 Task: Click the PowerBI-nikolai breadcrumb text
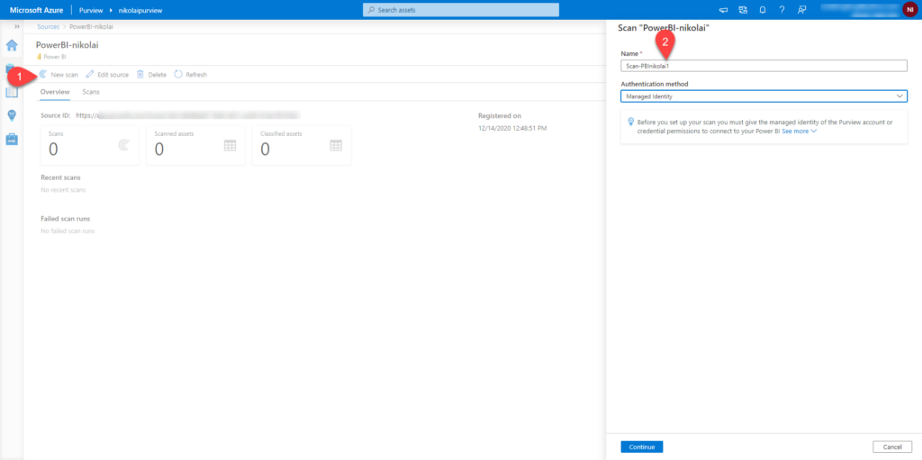pyautogui.click(x=91, y=27)
